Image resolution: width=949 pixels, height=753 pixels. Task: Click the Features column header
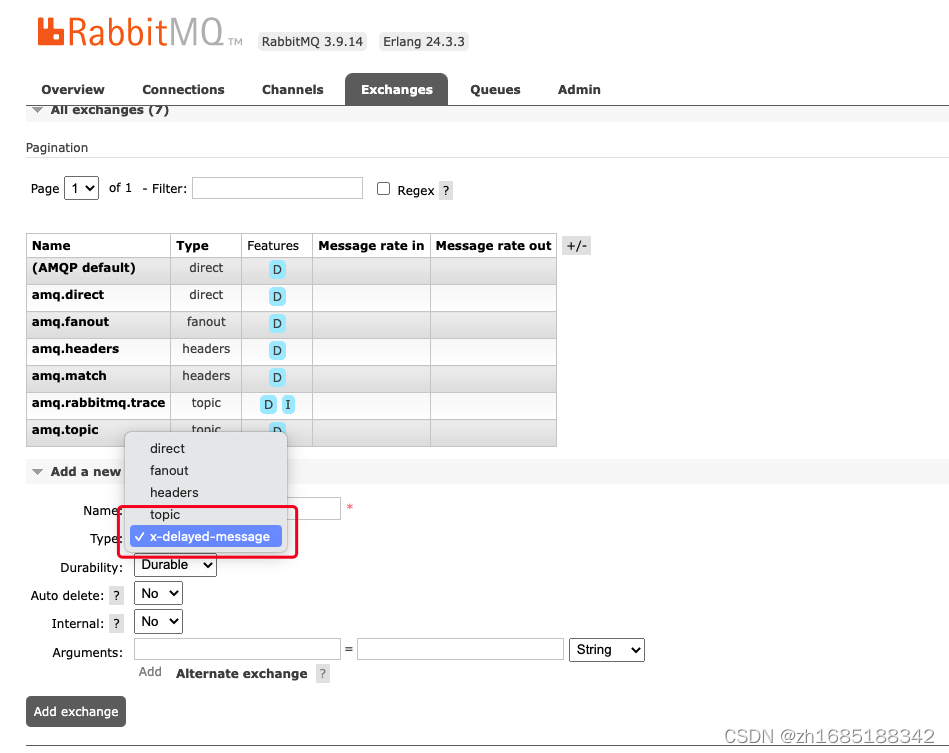pos(273,246)
